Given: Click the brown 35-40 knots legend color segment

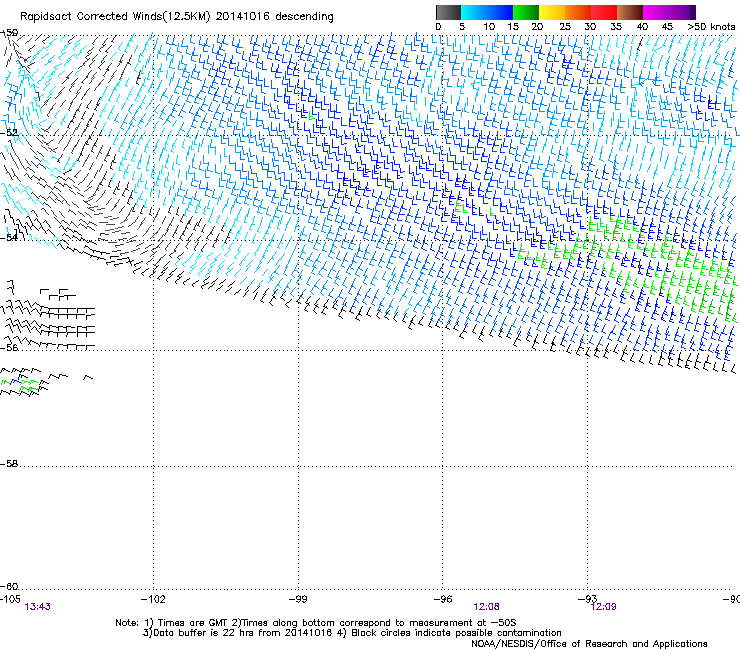Looking at the screenshot, I should coord(630,12).
